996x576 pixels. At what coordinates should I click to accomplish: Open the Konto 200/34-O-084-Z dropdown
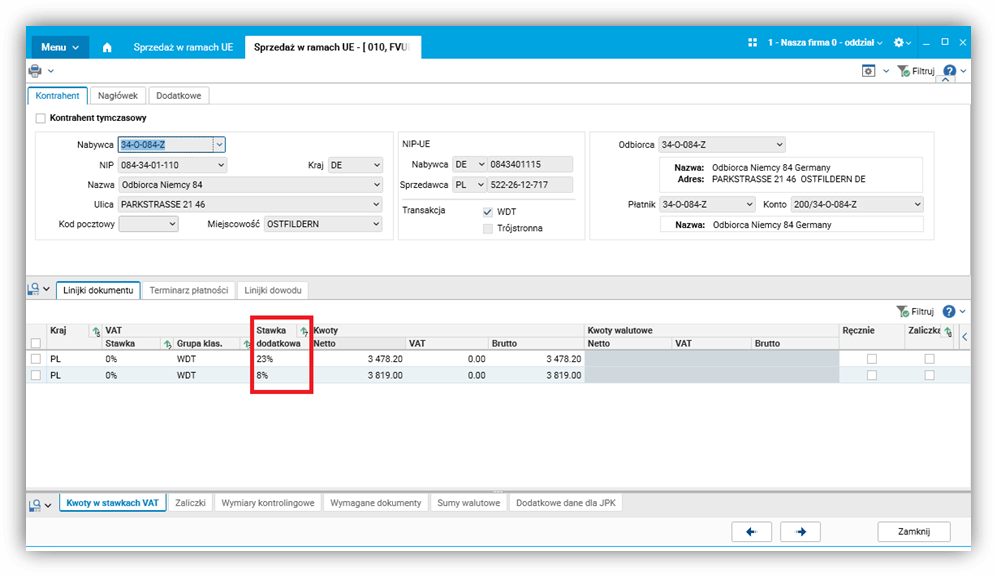pos(917,204)
